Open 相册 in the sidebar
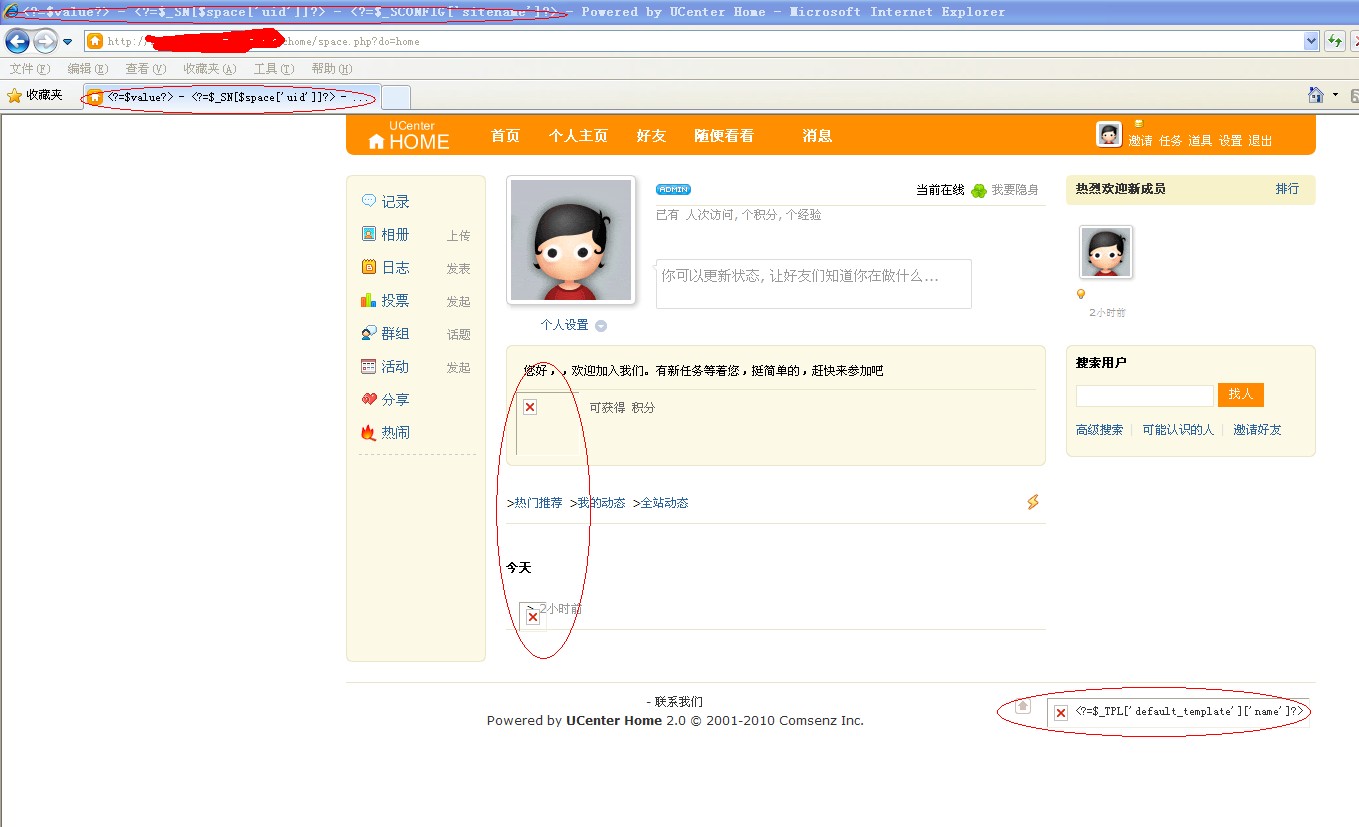 coord(395,235)
